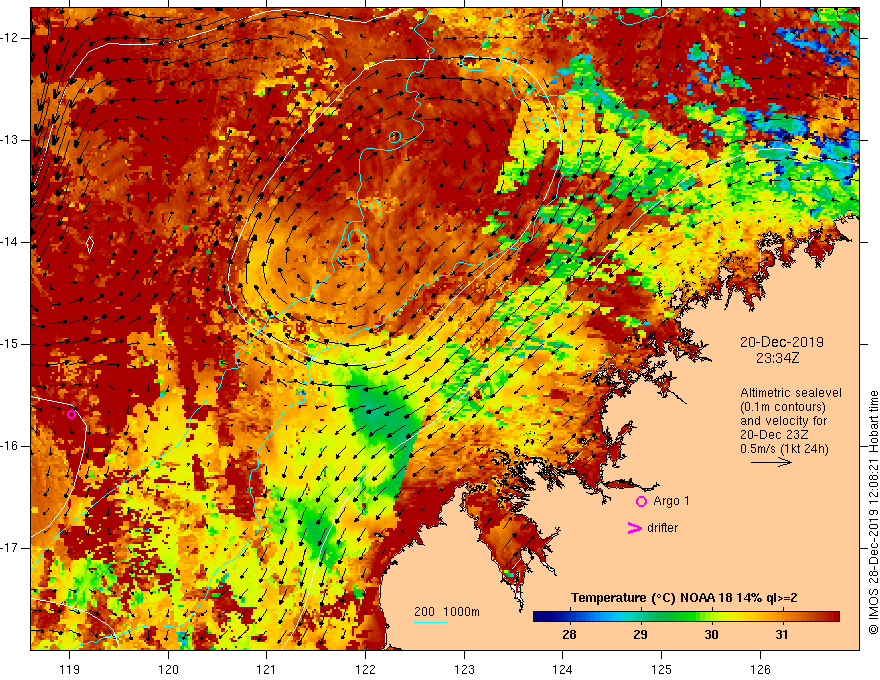This screenshot has height=680, width=880.
Task: Click the temperature color bar at 31
Action: click(782, 617)
